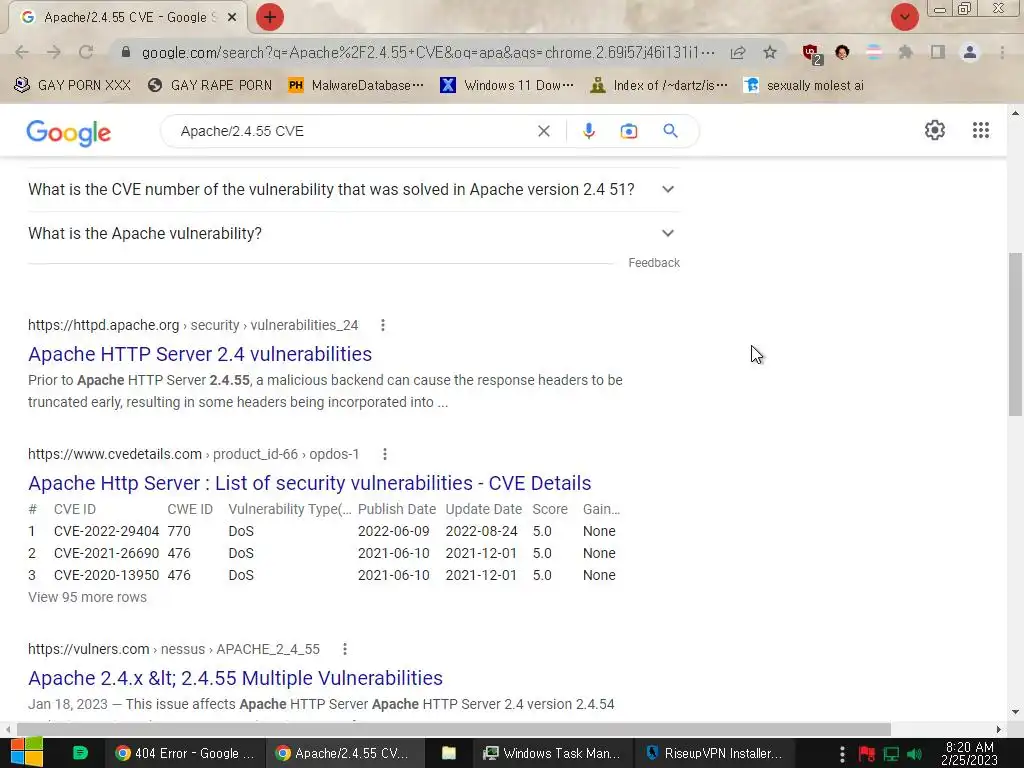Open the File Explorer taskbar button
This screenshot has height=768, width=1024.
point(449,753)
